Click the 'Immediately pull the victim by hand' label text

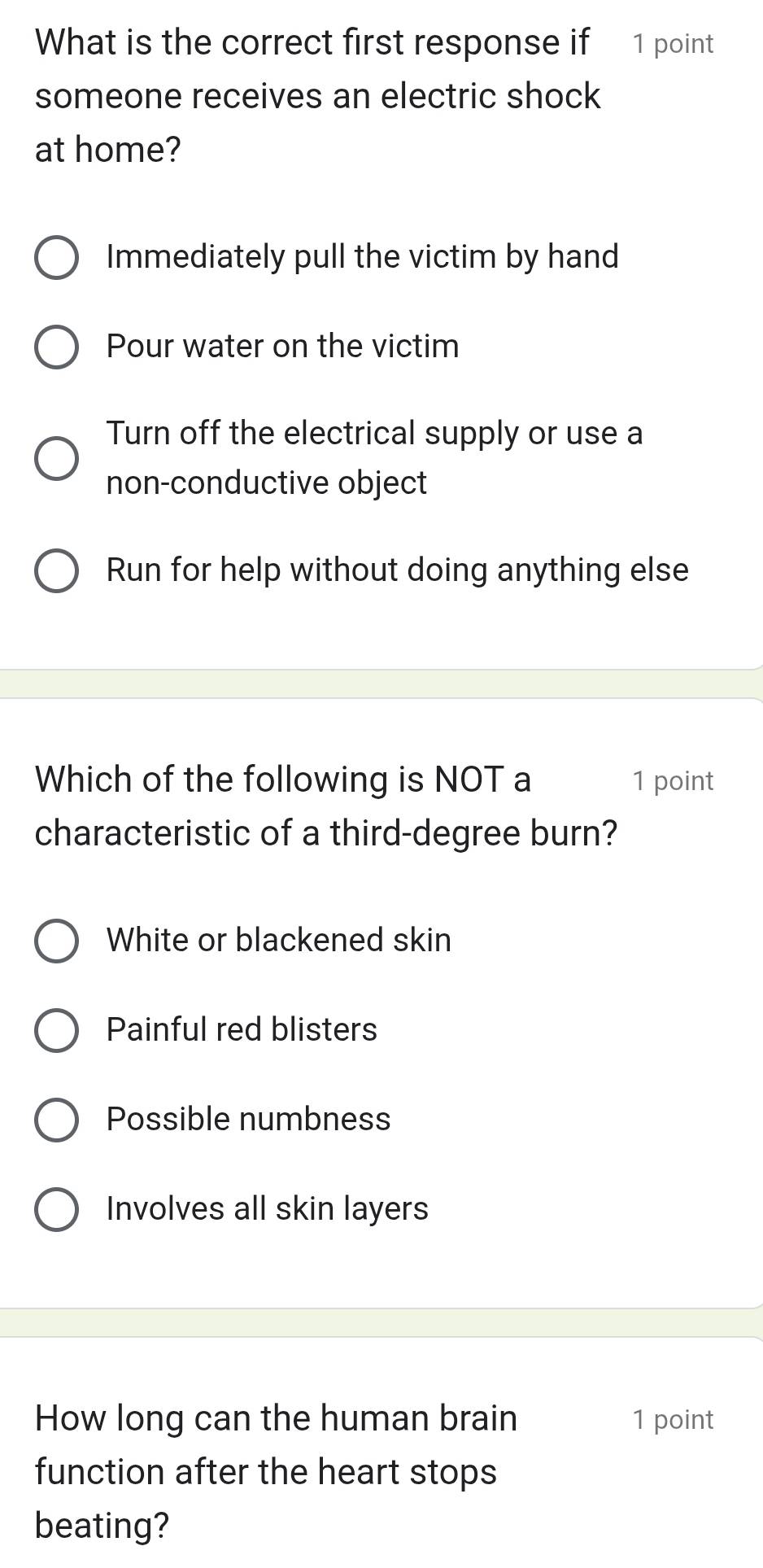[x=363, y=257]
